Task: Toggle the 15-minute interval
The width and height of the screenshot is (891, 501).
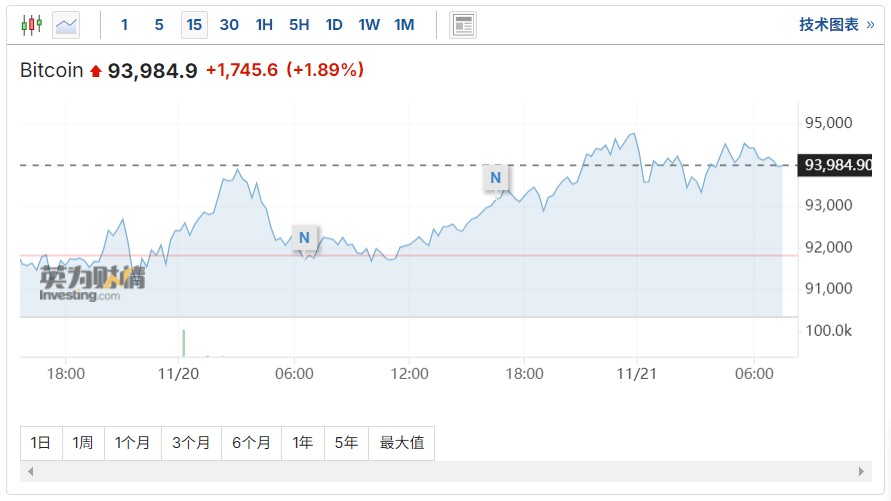Action: point(194,25)
